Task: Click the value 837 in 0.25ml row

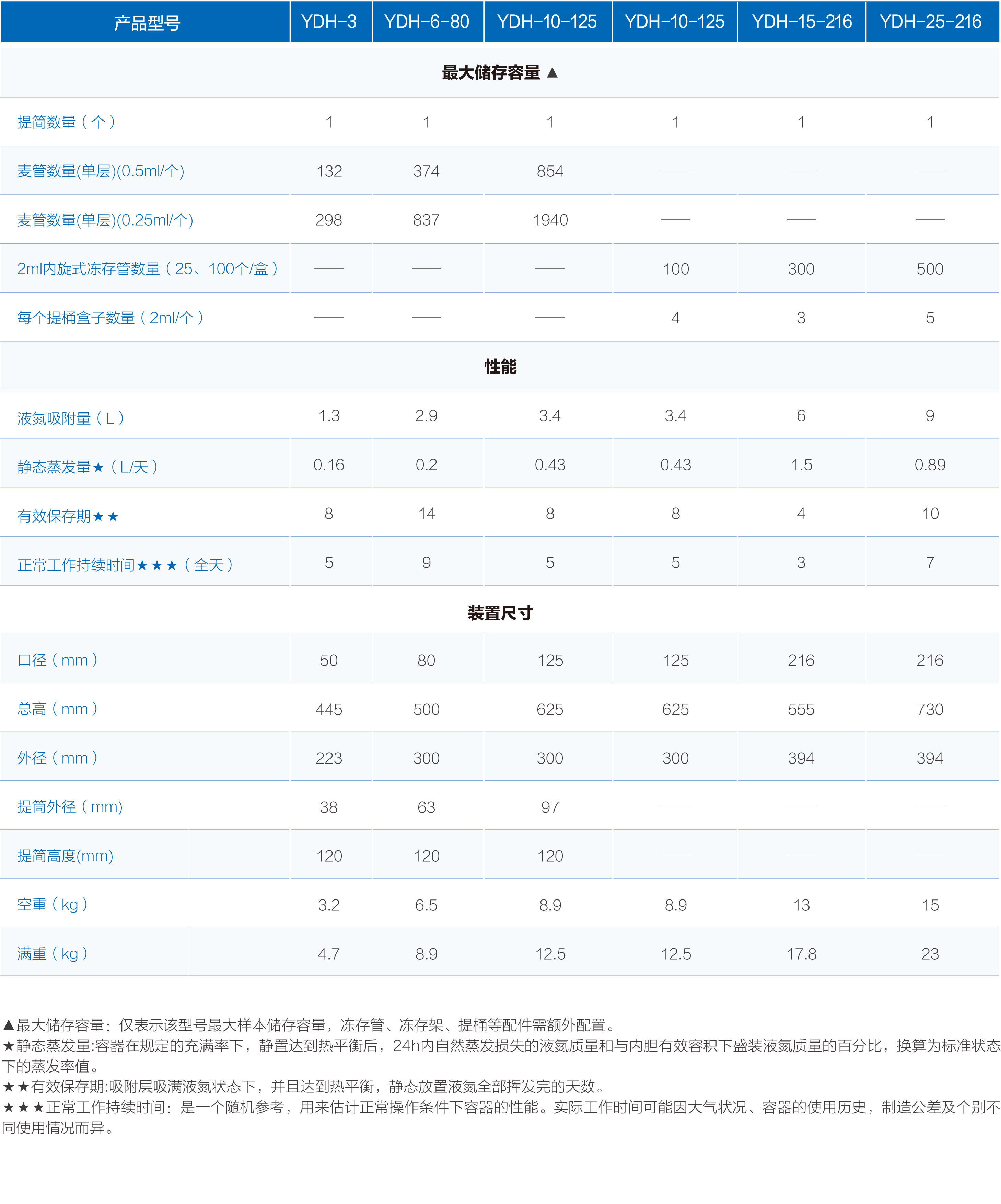Action: [426, 220]
